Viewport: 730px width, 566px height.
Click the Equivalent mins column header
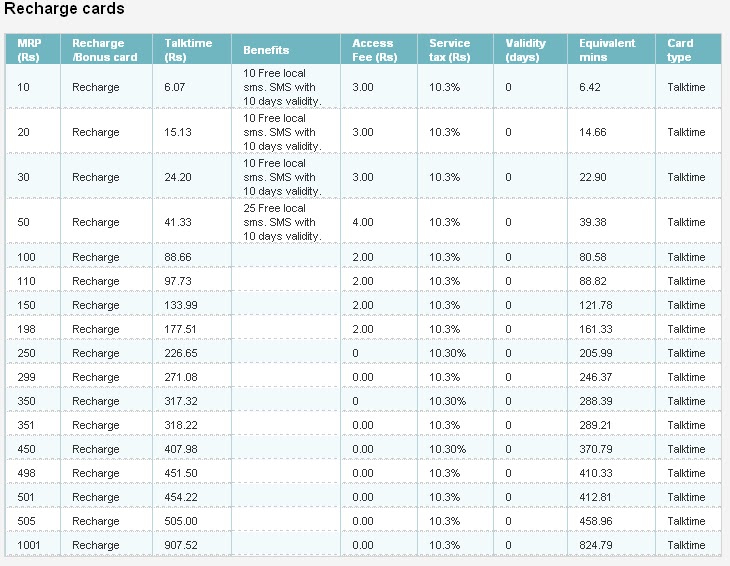tap(607, 50)
